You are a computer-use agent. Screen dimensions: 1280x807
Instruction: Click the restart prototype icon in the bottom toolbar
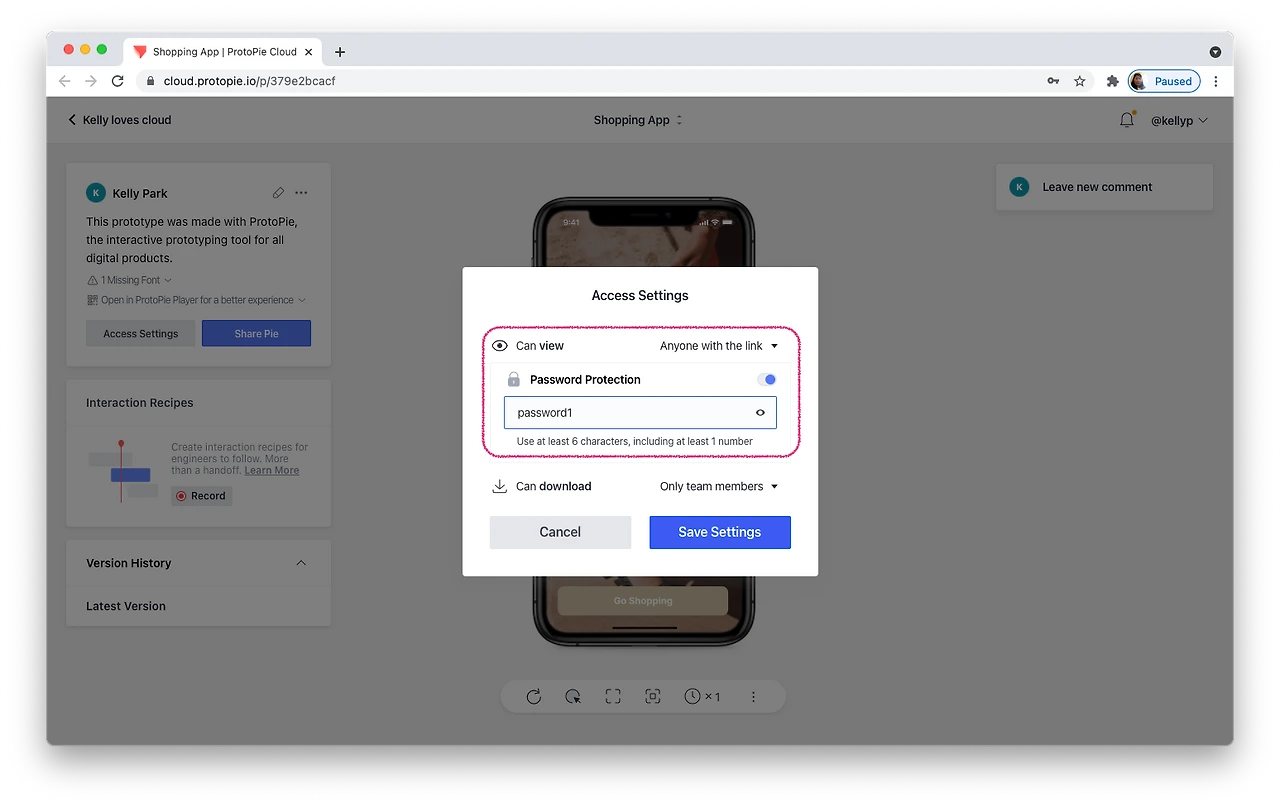coord(534,697)
